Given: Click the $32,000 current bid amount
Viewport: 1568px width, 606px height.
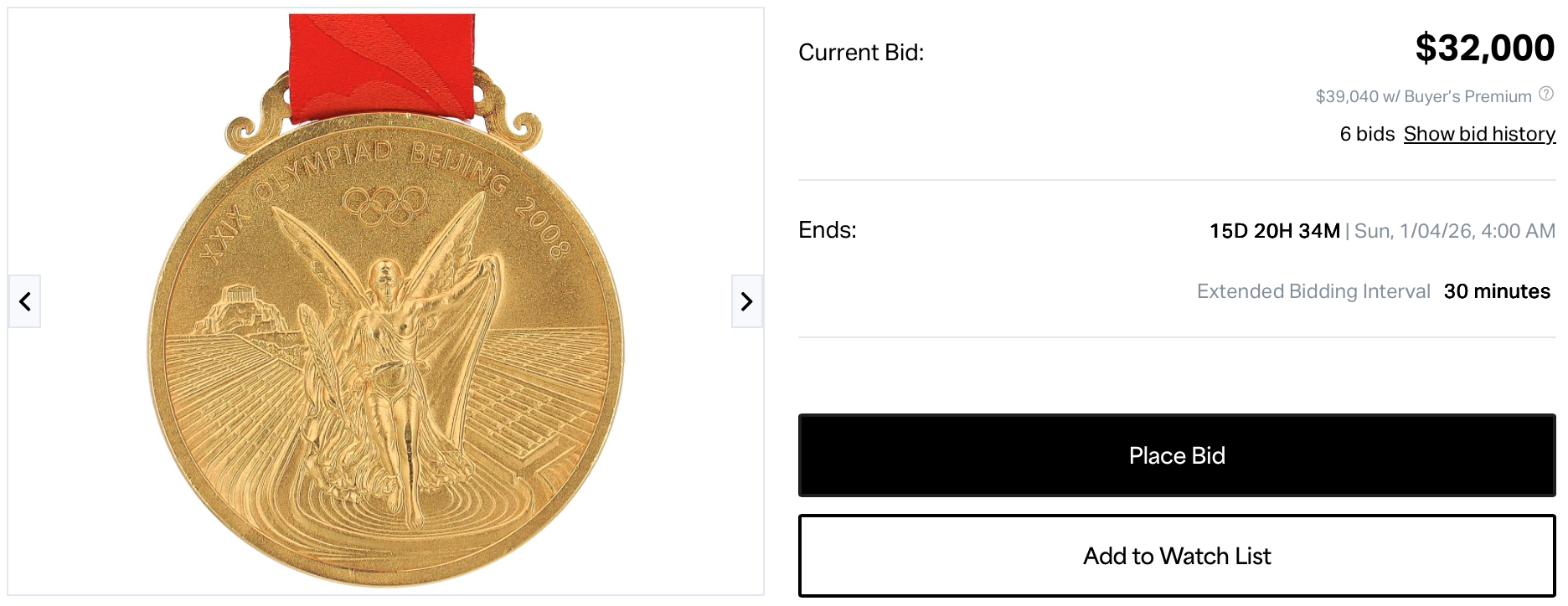Looking at the screenshot, I should (1484, 49).
